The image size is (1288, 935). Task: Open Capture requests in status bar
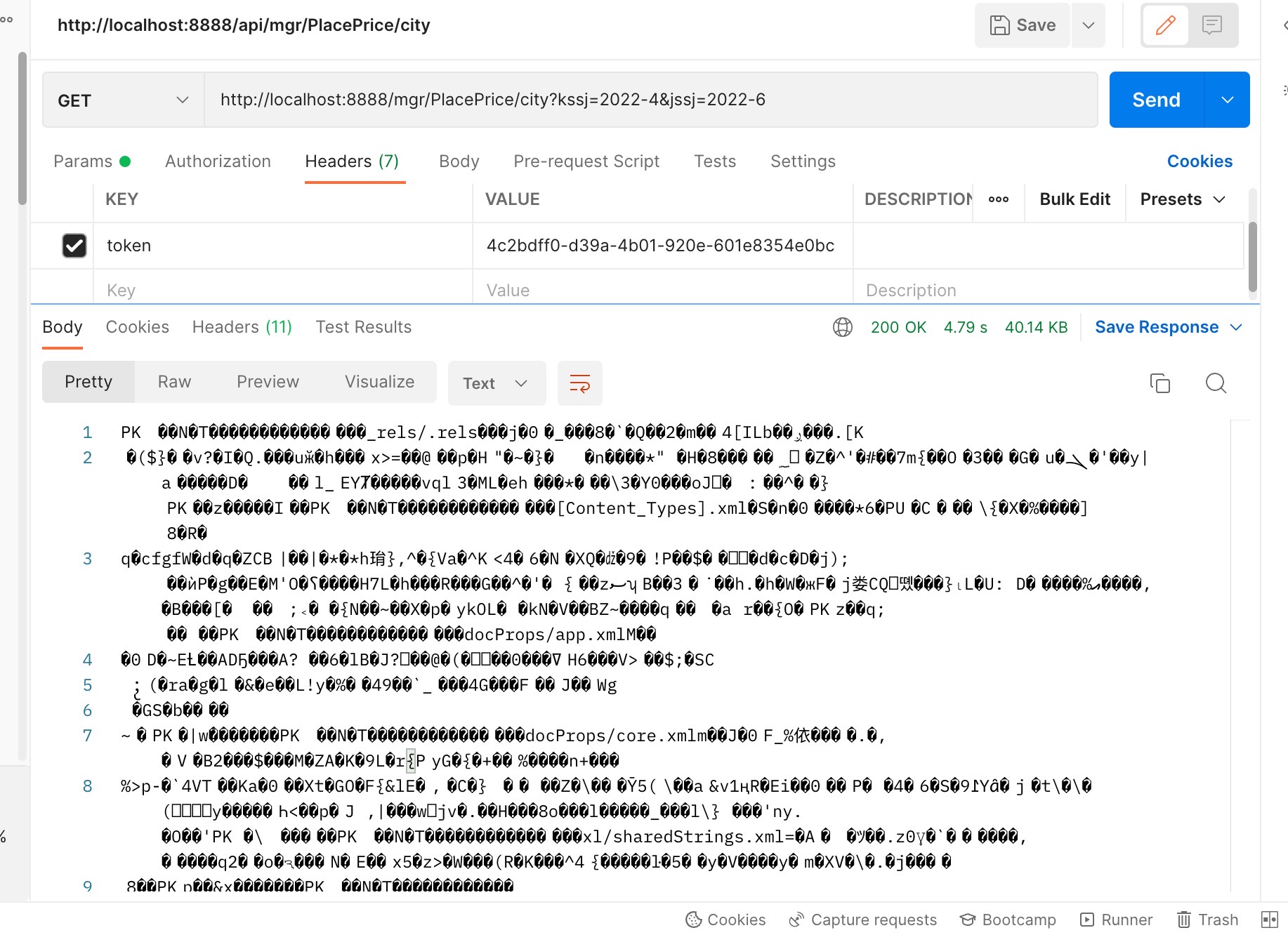(863, 920)
